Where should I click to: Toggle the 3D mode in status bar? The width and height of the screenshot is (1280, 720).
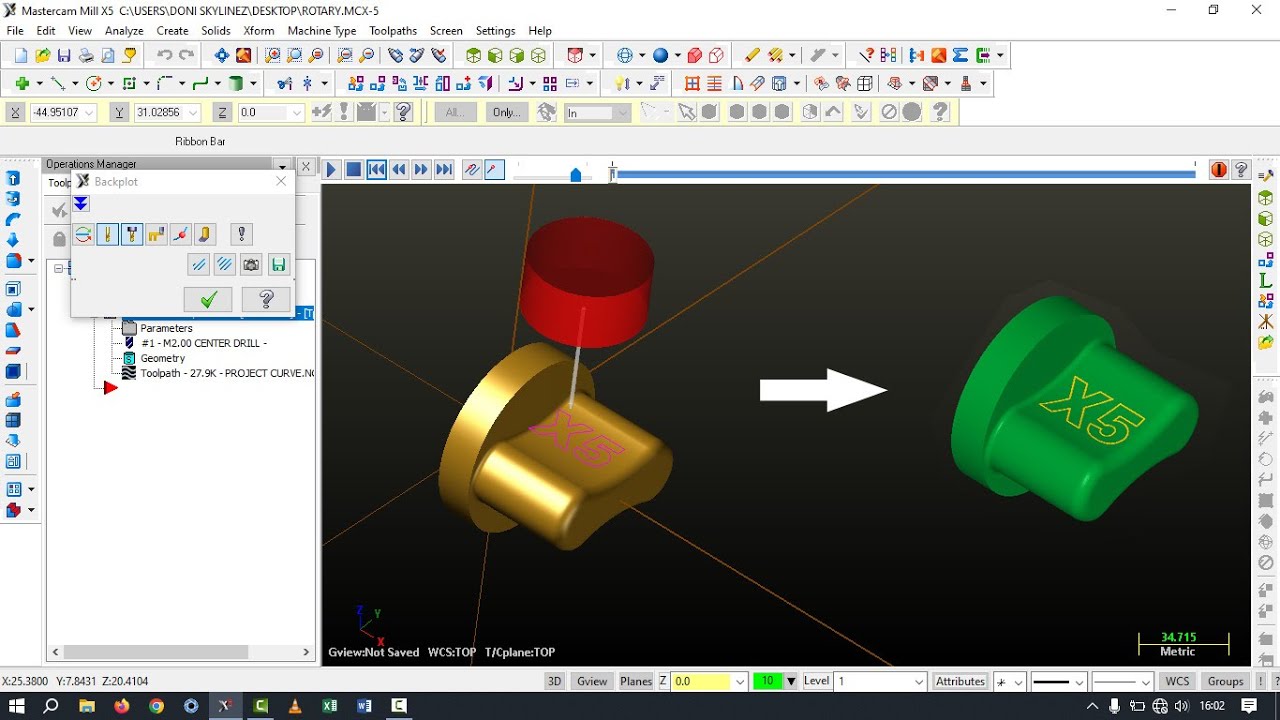tap(554, 681)
